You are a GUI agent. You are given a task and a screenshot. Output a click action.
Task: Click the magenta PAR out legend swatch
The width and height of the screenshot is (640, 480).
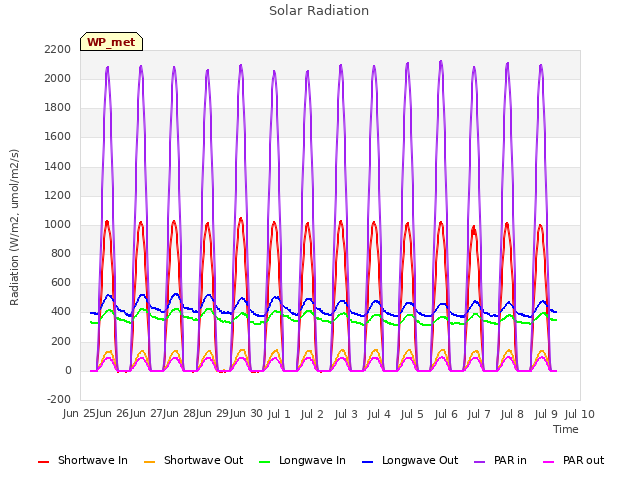click(x=549, y=462)
